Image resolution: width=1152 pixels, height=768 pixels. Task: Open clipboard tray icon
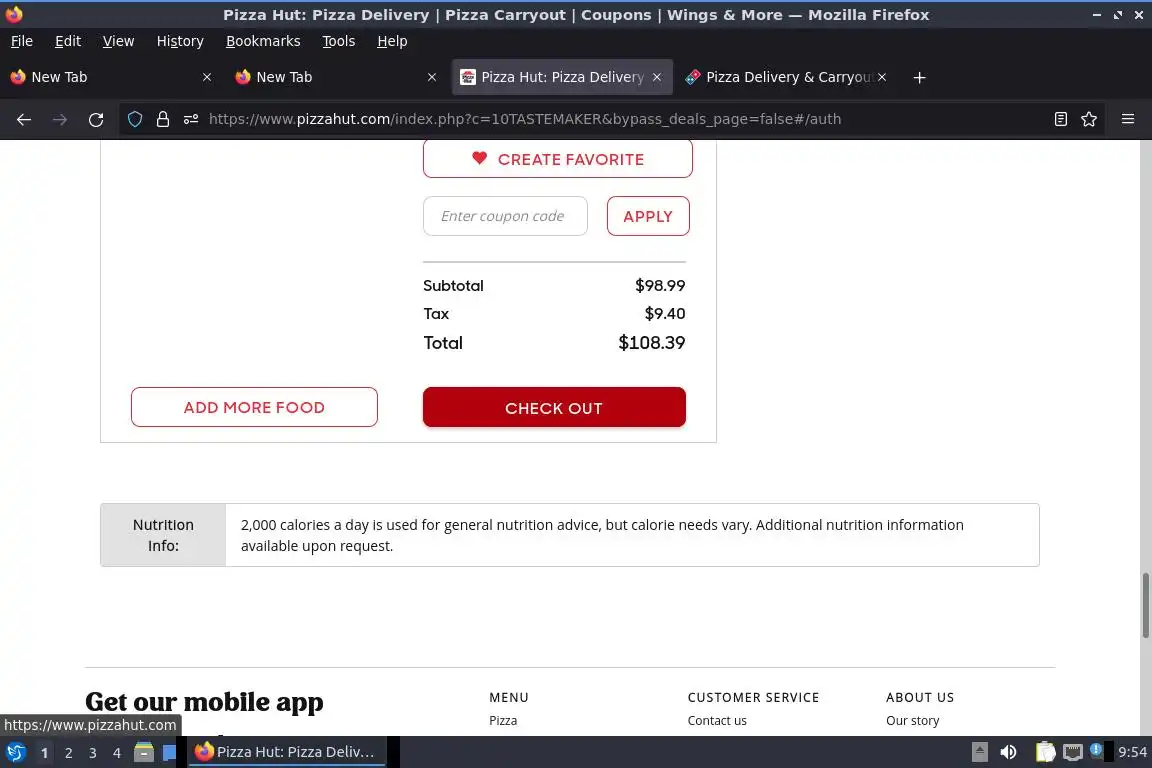point(1045,752)
